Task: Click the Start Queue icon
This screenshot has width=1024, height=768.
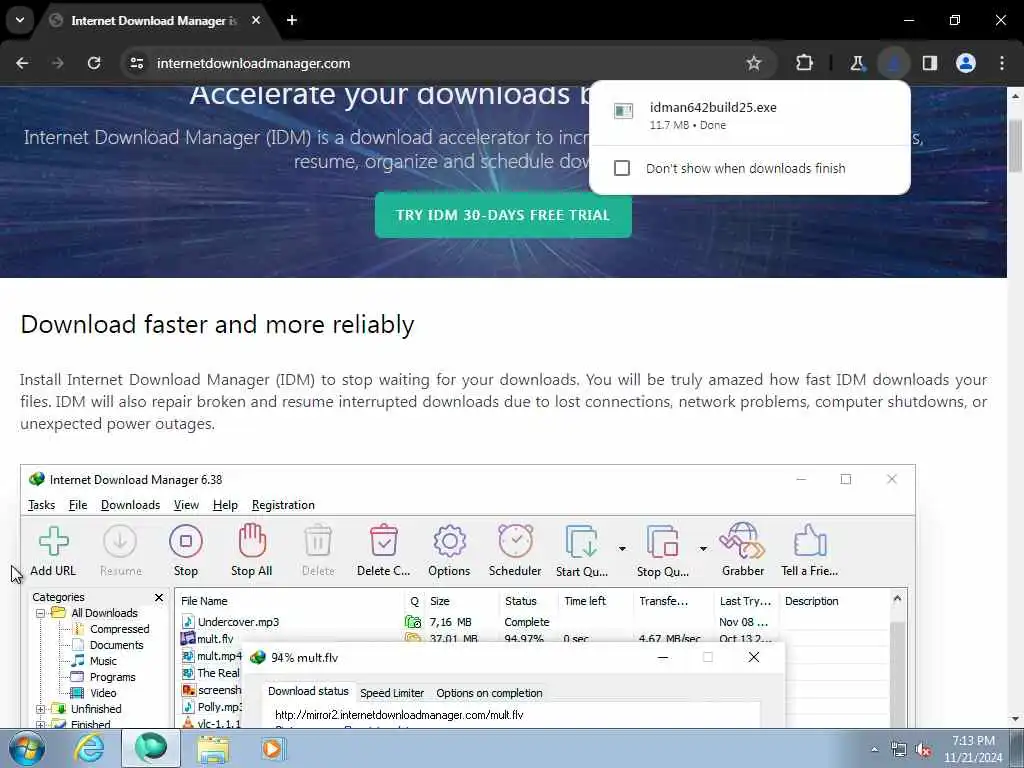Action: click(x=582, y=541)
